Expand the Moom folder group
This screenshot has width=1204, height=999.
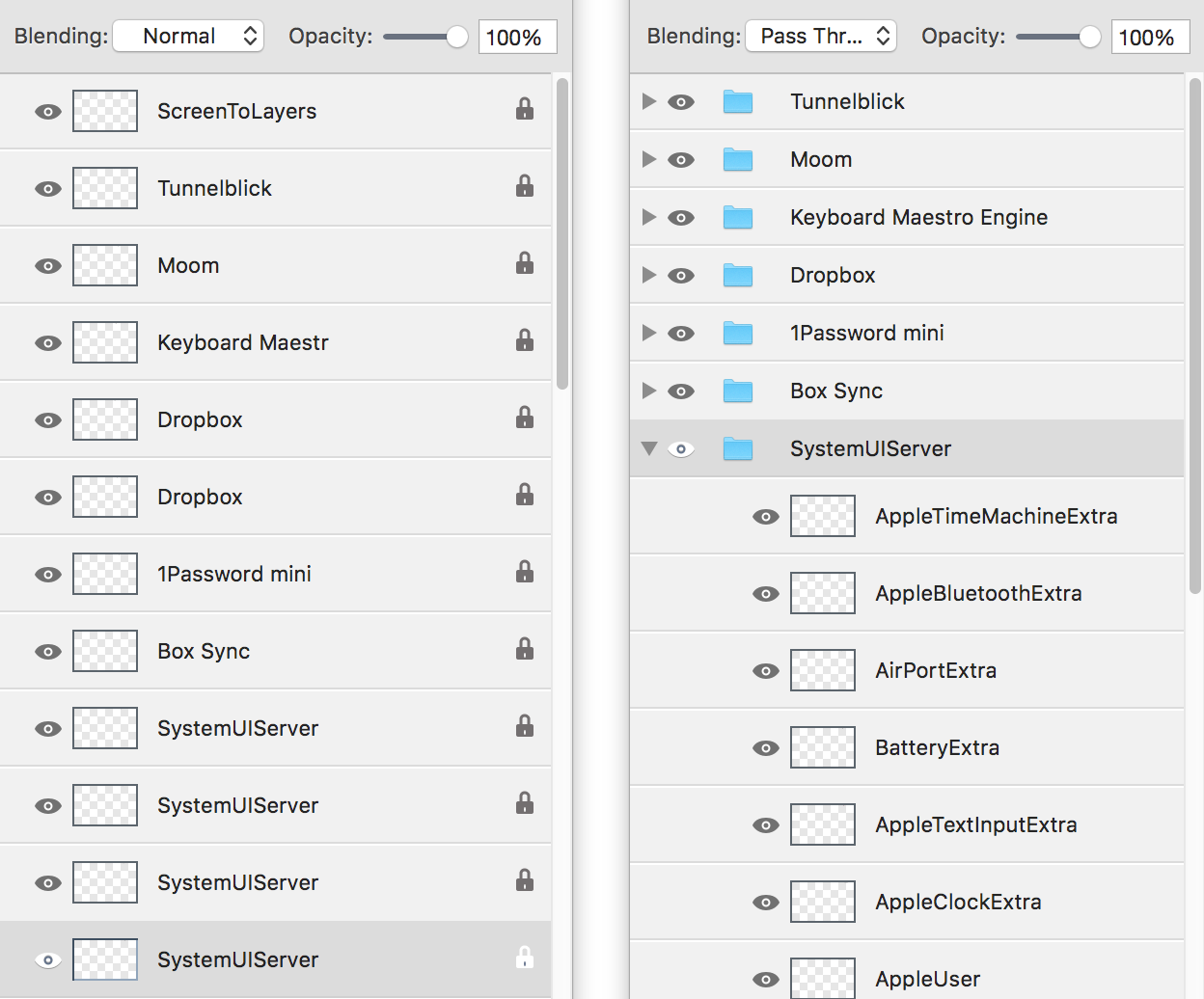[x=649, y=159]
